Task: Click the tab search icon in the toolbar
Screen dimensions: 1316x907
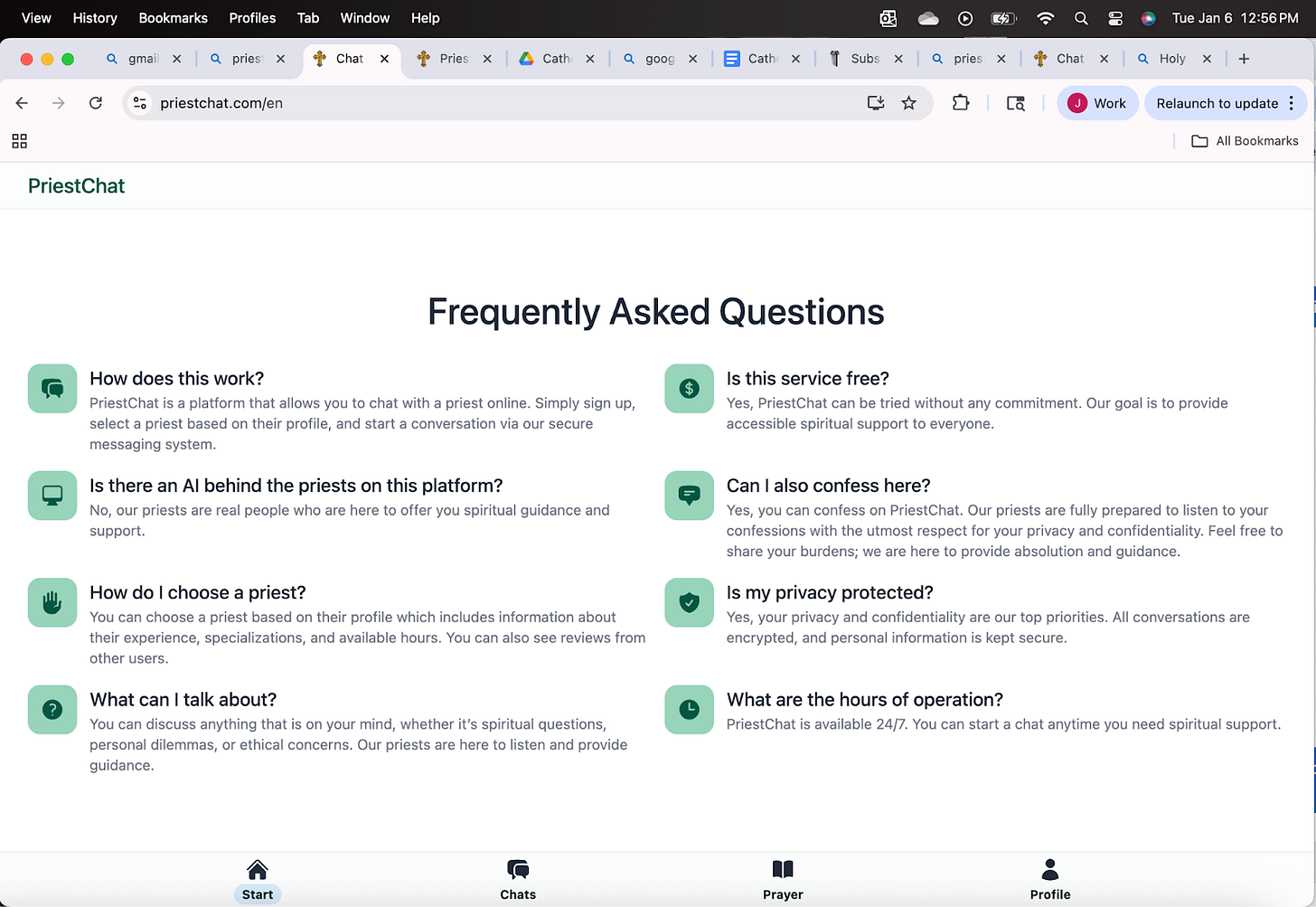Action: click(x=1016, y=103)
